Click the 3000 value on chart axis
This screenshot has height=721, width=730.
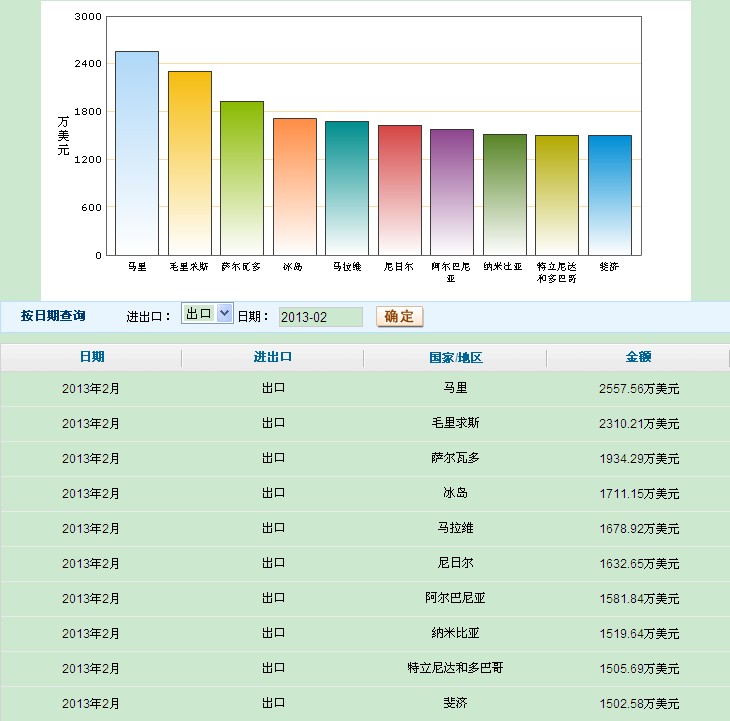click(88, 17)
